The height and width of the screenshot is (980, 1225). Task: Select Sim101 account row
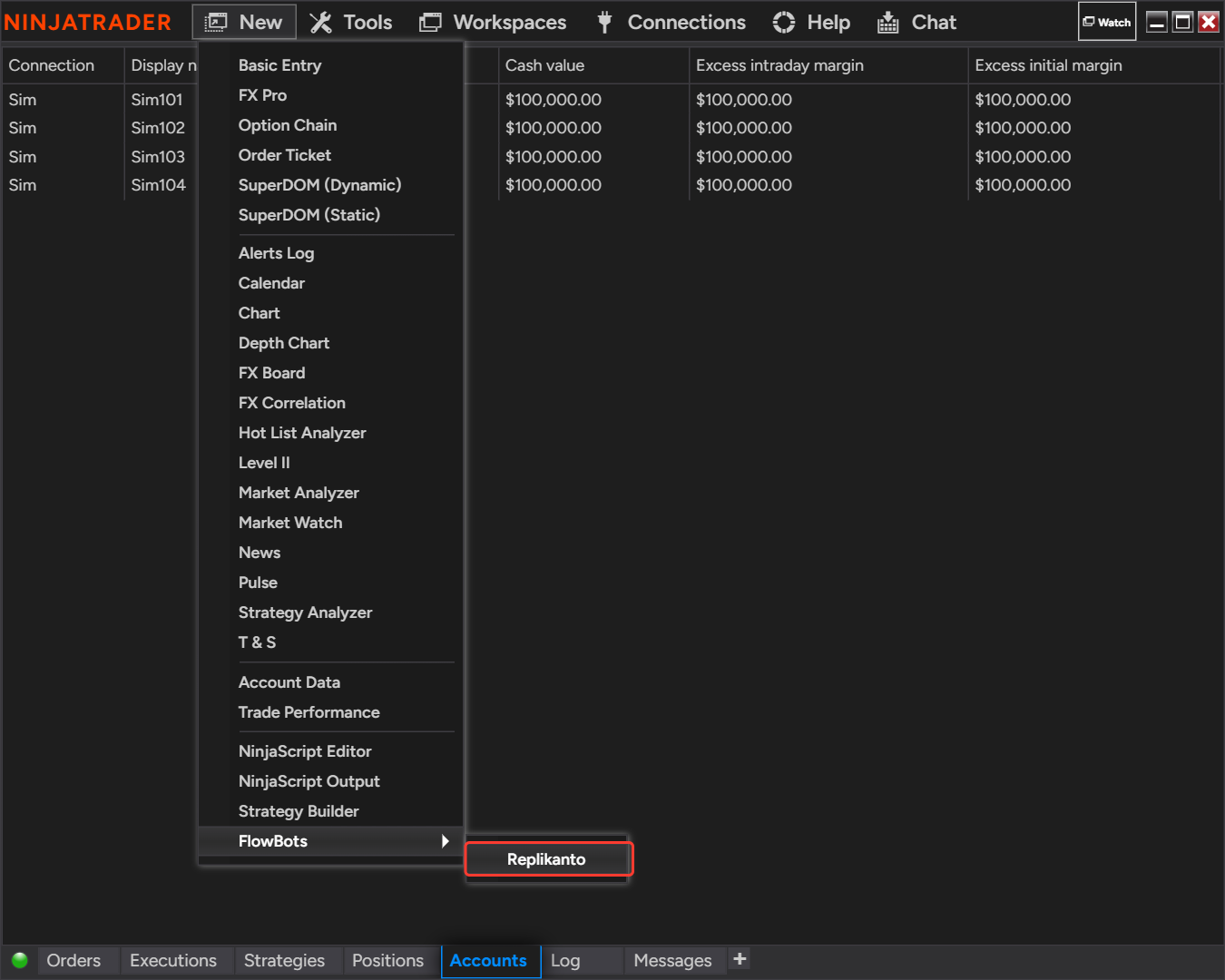157,100
